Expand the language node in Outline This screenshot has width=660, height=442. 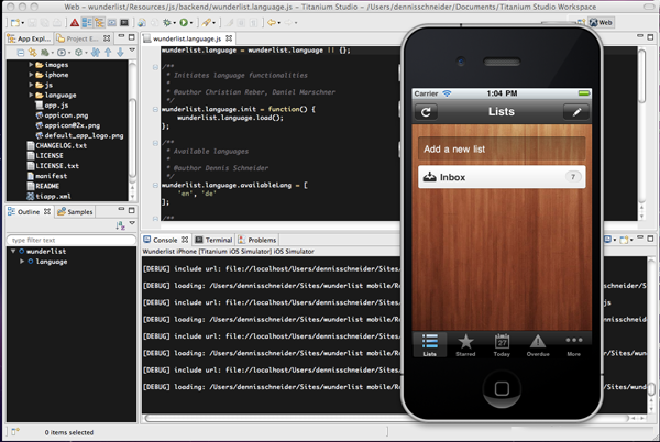(x=22, y=261)
